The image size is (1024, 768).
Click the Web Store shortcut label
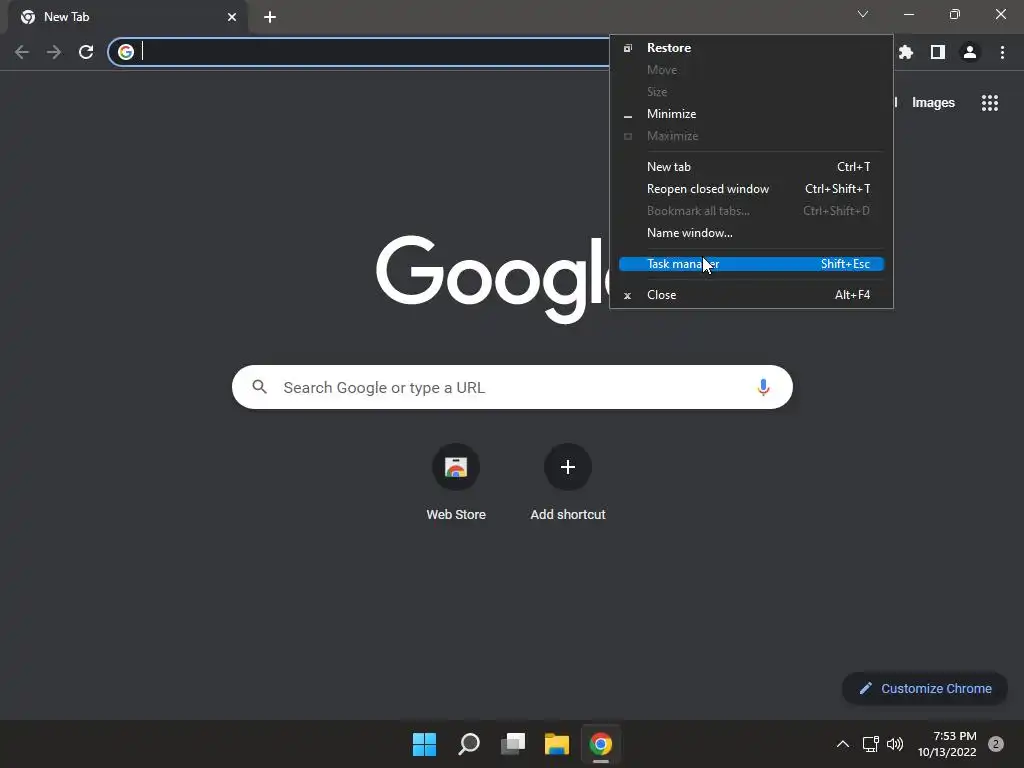point(456,515)
